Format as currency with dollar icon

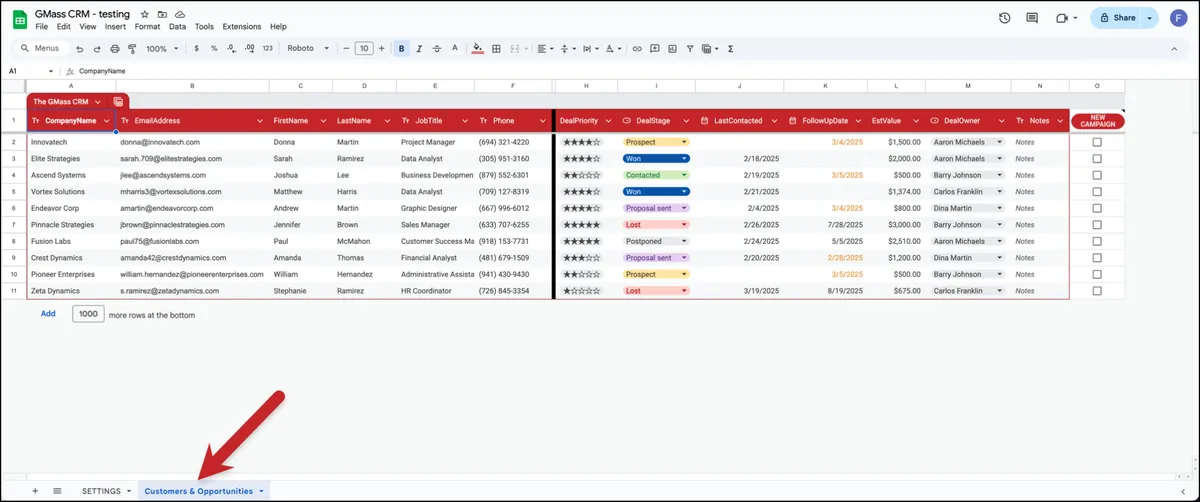[196, 48]
